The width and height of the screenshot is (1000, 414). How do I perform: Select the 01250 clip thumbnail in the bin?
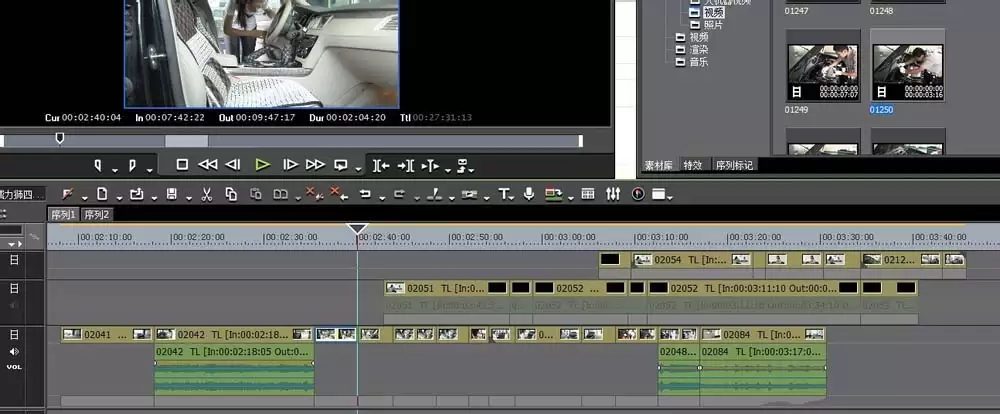point(907,72)
